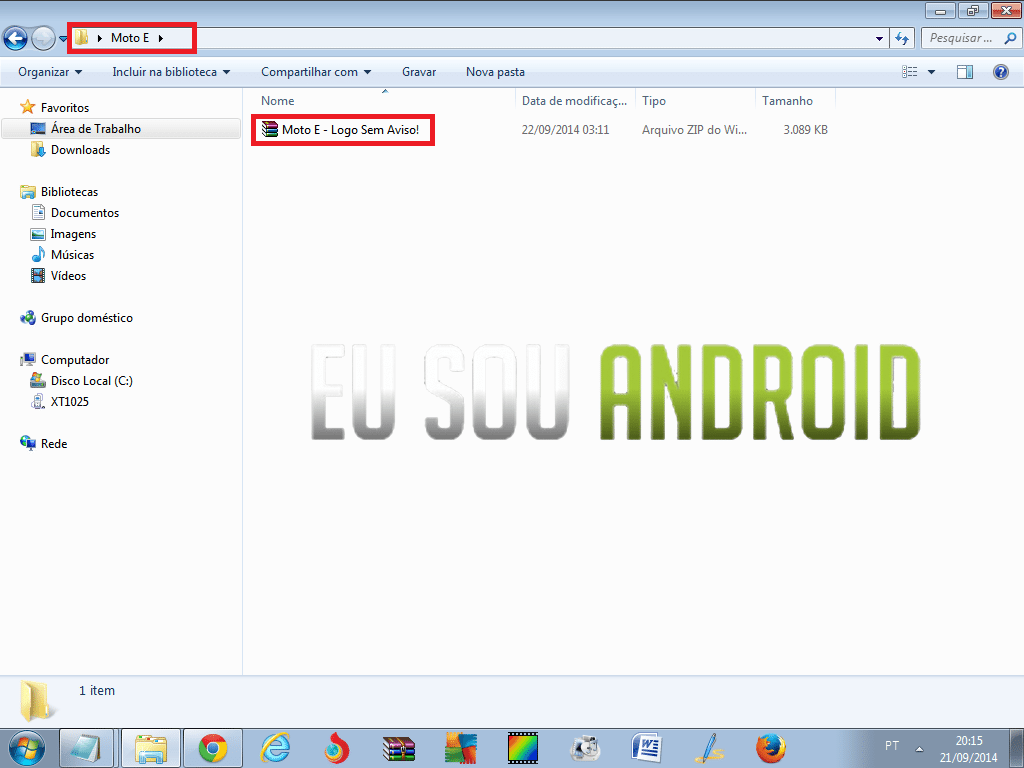Click the change view icon in toolbar
The width and height of the screenshot is (1024, 768).
[x=909, y=72]
